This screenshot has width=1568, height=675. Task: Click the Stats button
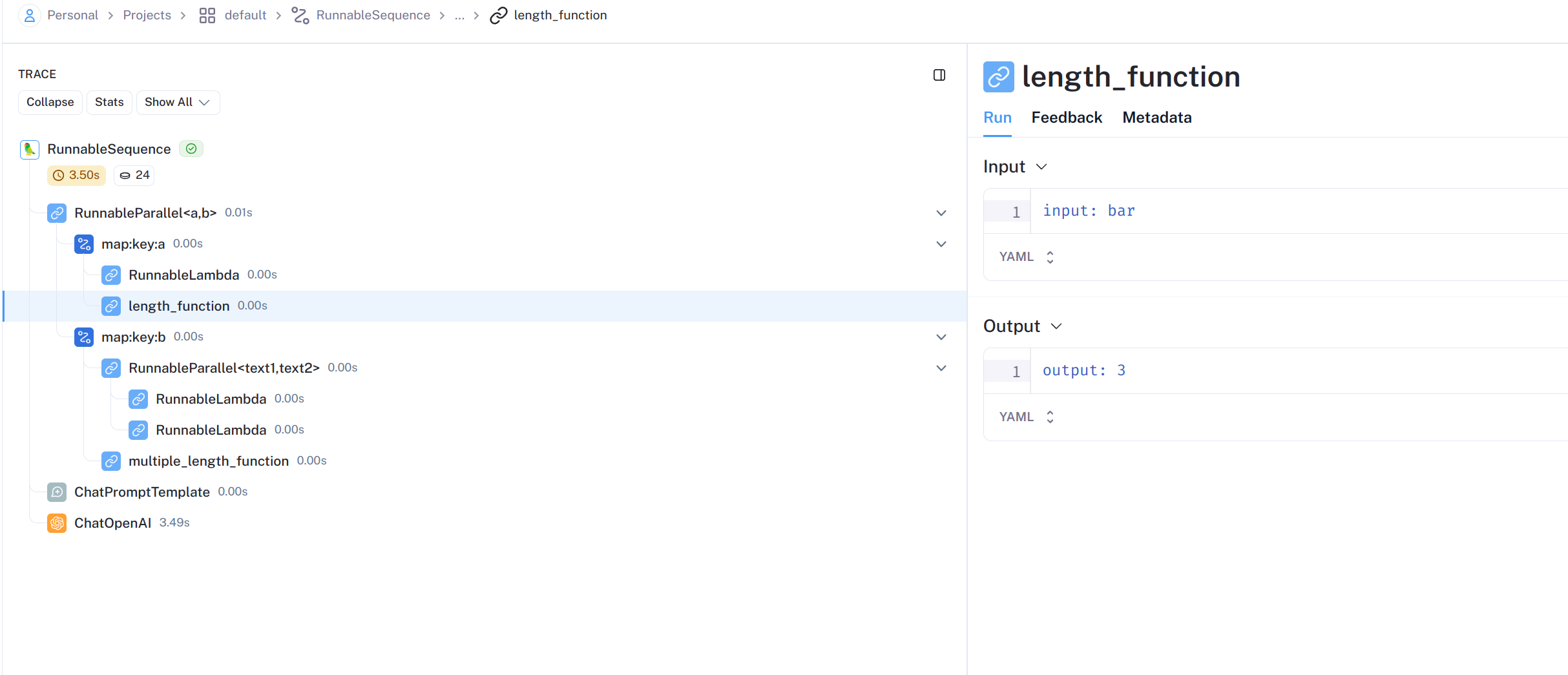[109, 103]
